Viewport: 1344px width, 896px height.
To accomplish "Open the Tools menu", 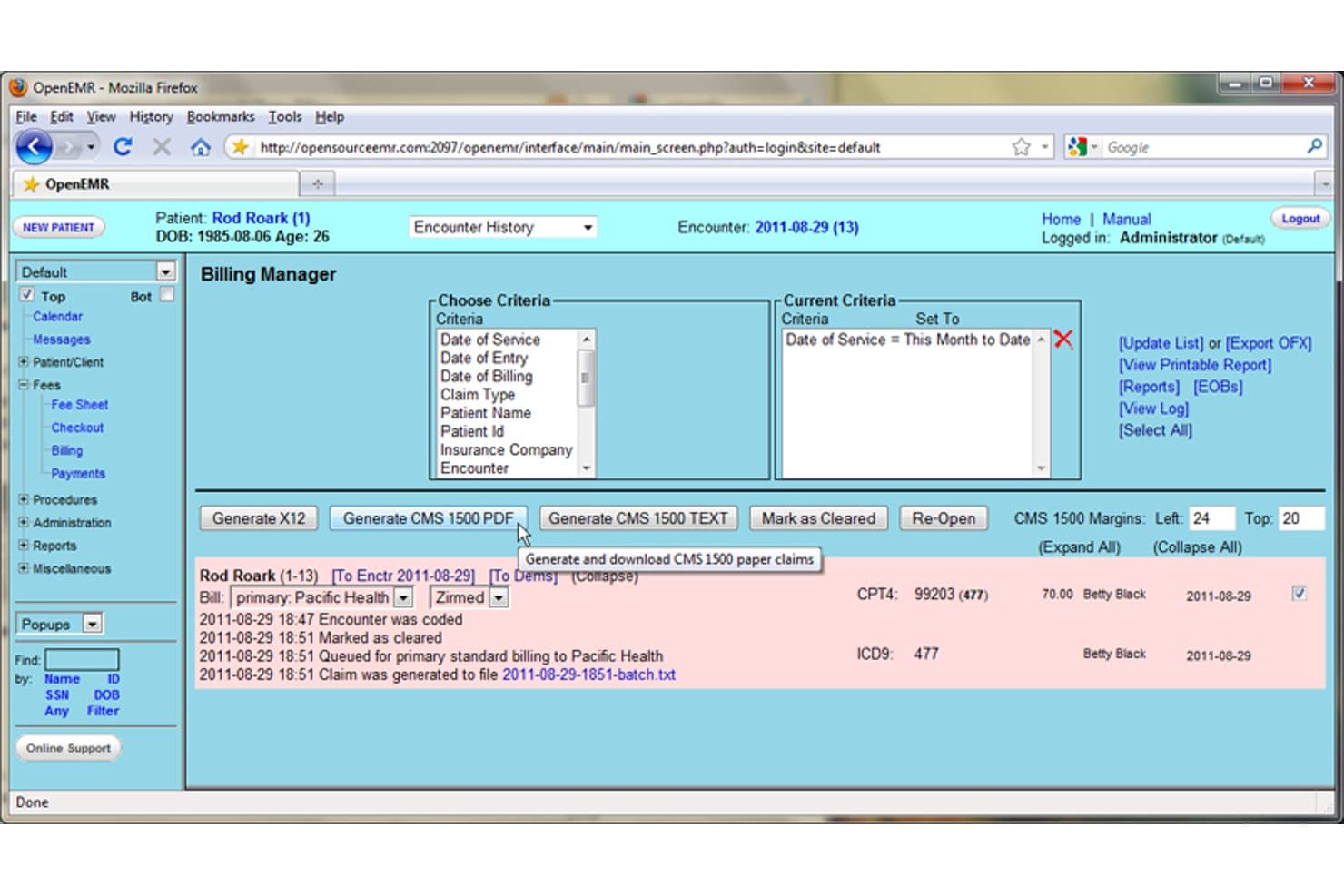I will pyautogui.click(x=284, y=116).
